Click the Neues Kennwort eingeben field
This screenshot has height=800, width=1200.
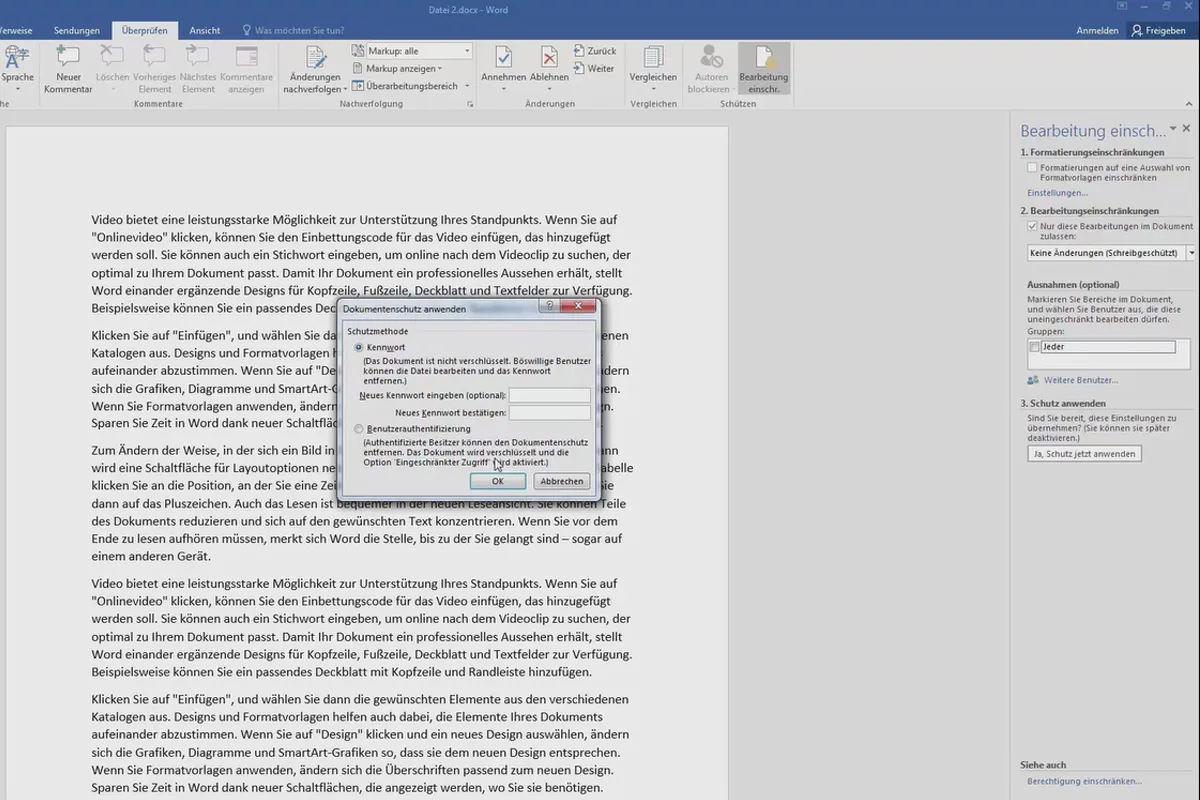[x=550, y=395]
